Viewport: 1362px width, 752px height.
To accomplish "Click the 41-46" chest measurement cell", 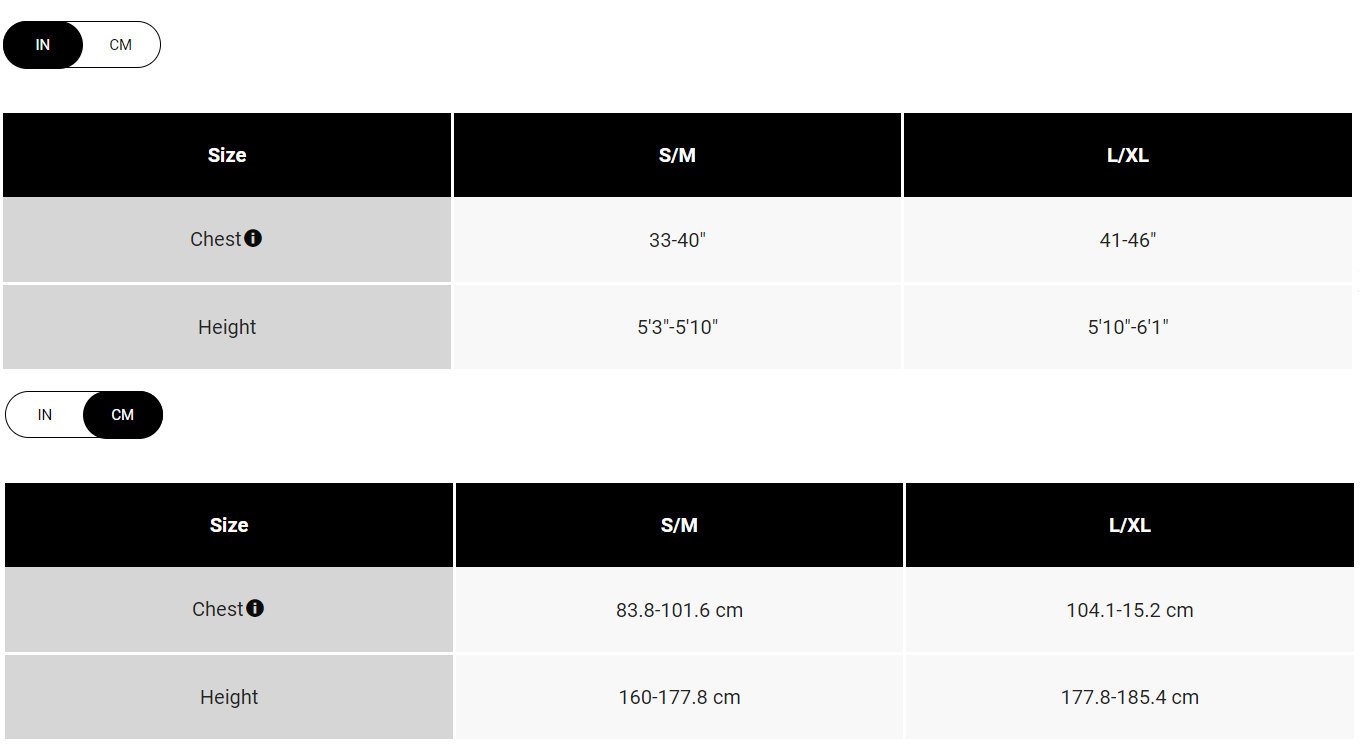I will (x=1128, y=241).
